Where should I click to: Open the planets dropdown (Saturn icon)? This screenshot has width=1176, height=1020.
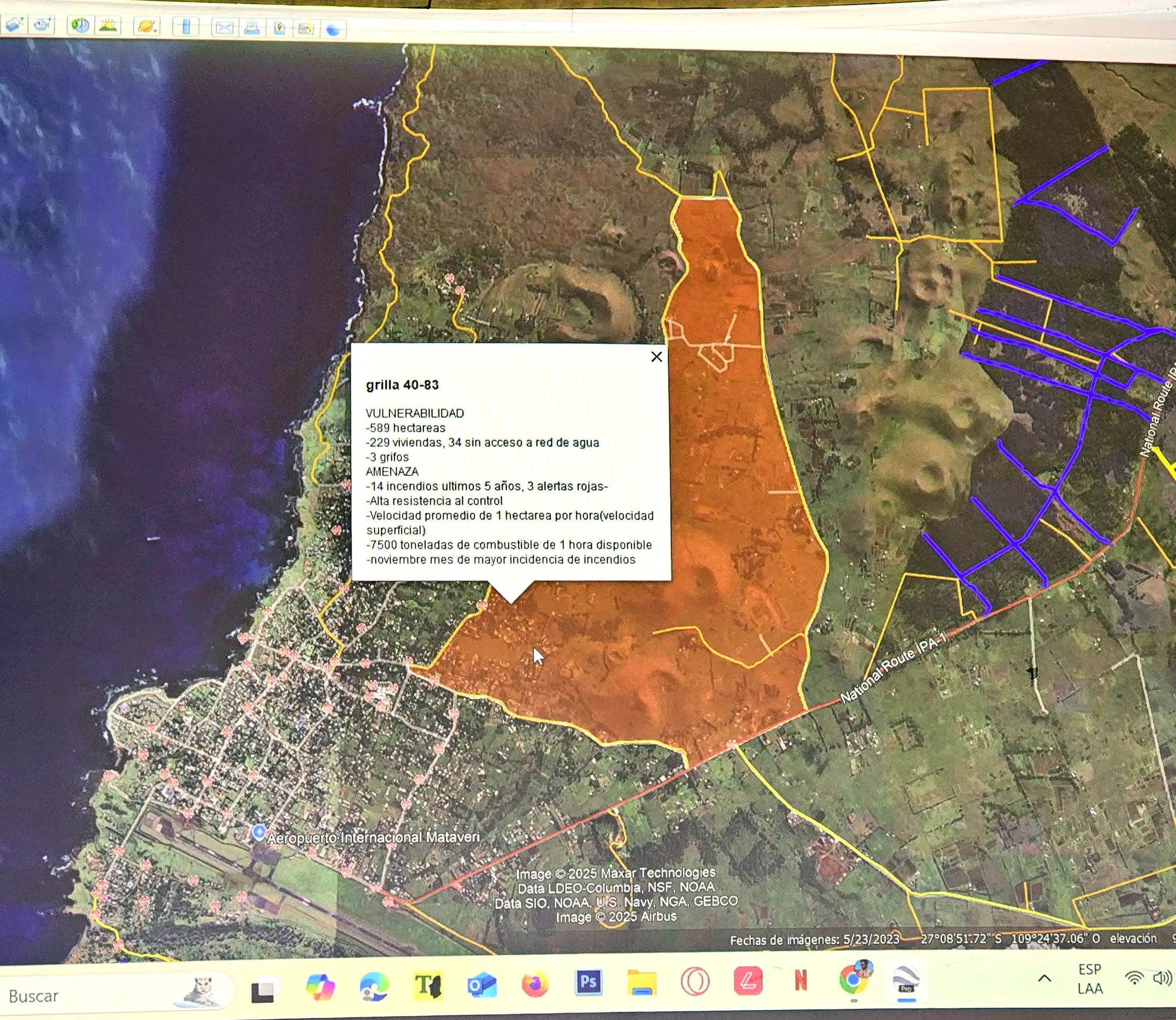(x=146, y=26)
